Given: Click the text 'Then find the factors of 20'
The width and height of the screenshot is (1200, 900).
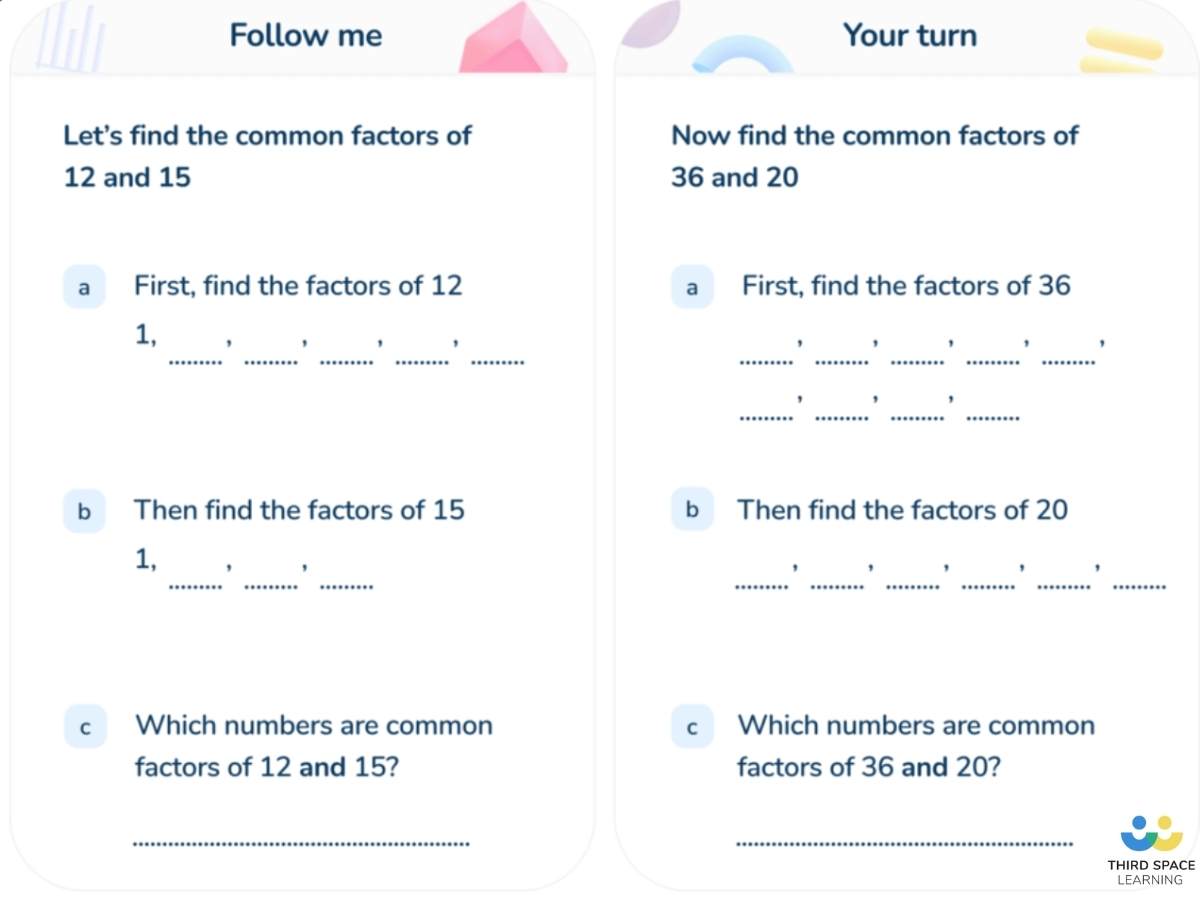Looking at the screenshot, I should click(x=902, y=510).
